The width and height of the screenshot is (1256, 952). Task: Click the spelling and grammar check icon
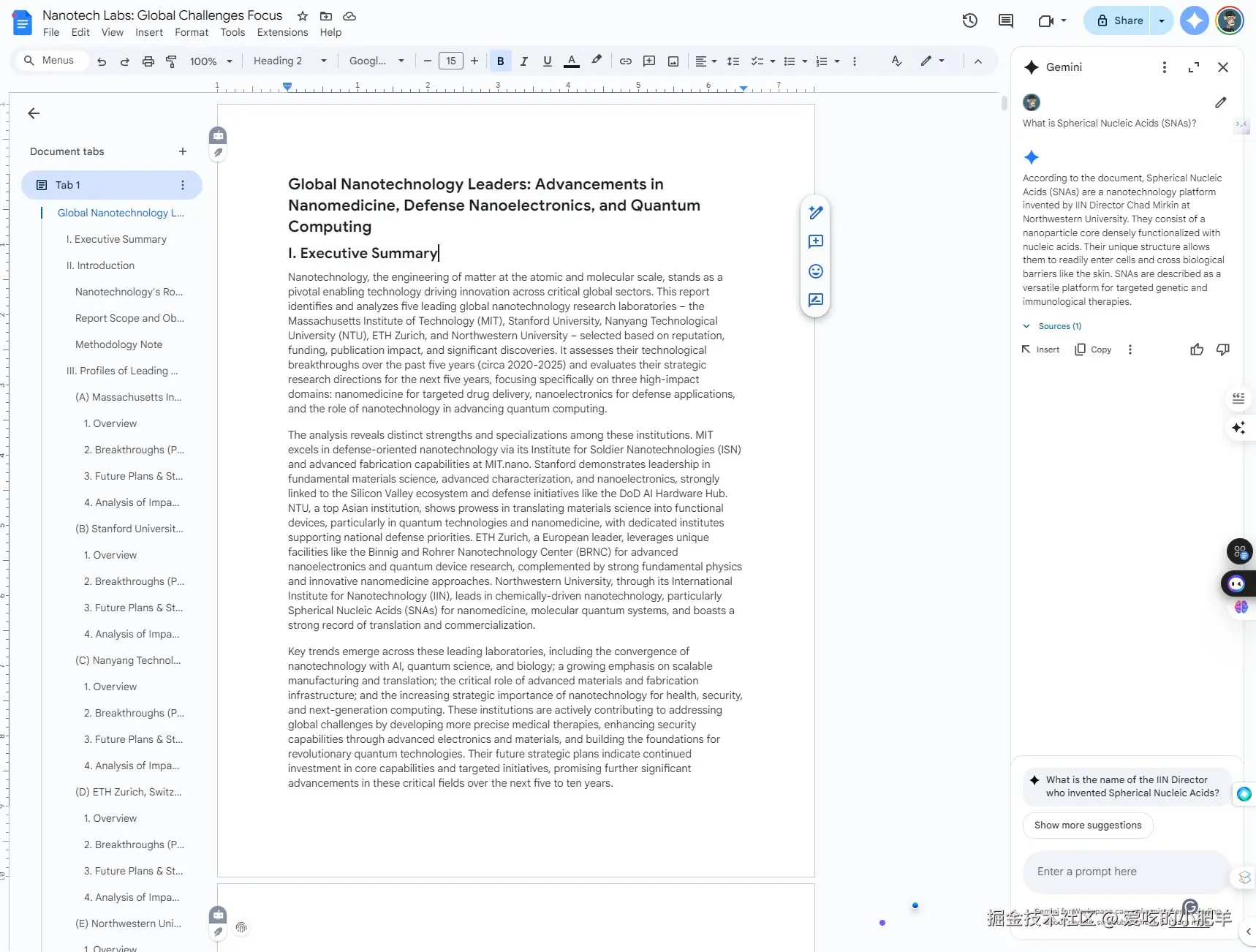pos(897,61)
